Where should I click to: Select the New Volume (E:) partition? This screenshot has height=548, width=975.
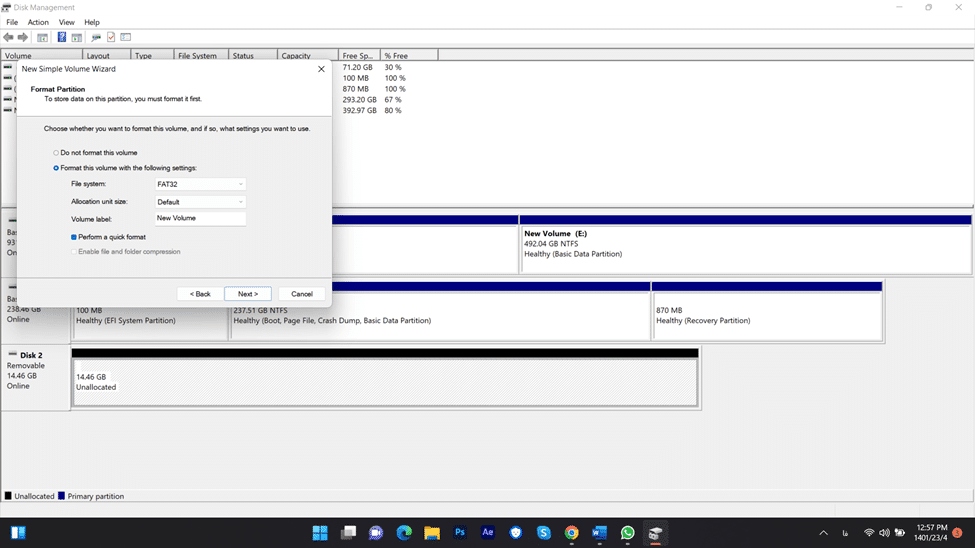point(746,244)
